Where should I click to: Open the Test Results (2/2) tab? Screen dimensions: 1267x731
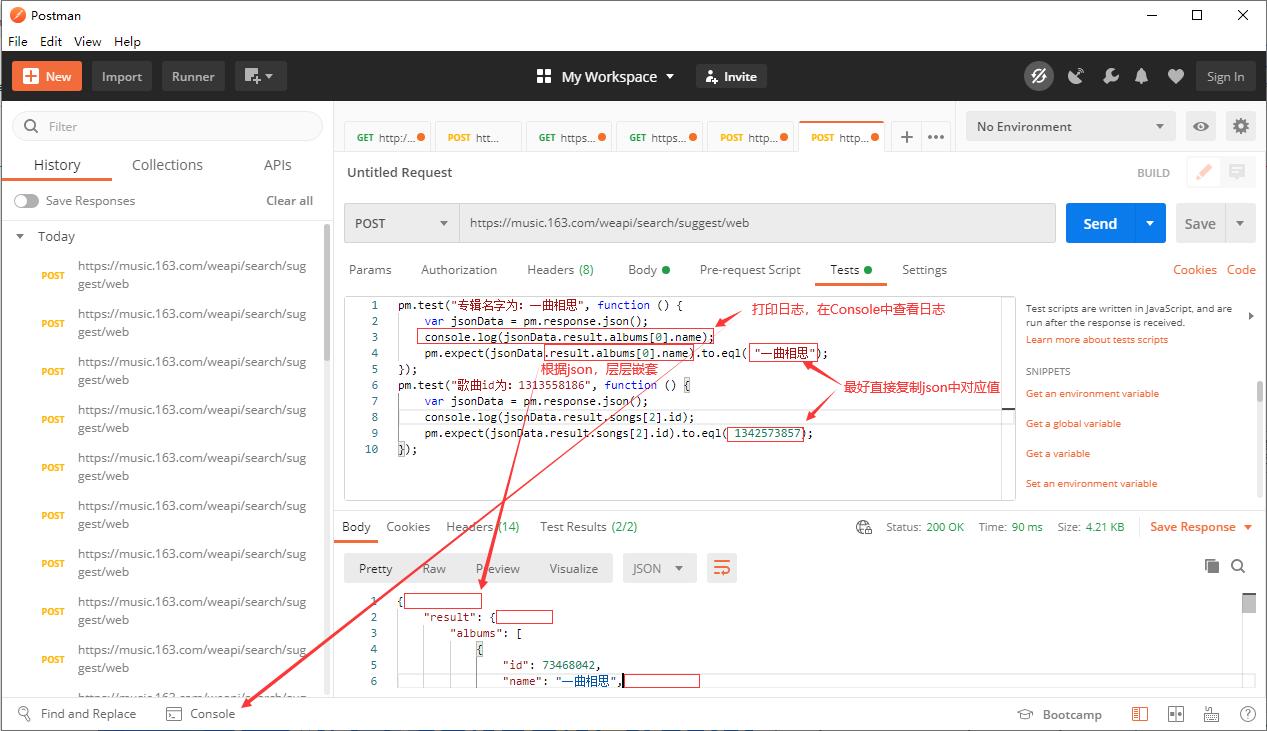coord(588,527)
